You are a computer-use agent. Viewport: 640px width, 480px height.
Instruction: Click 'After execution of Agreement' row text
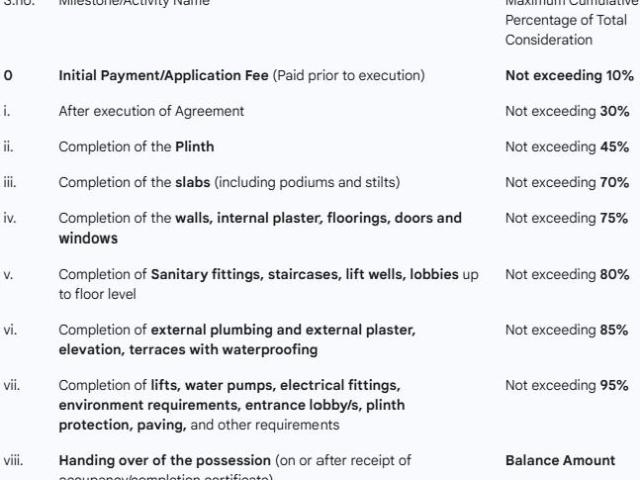click(151, 111)
